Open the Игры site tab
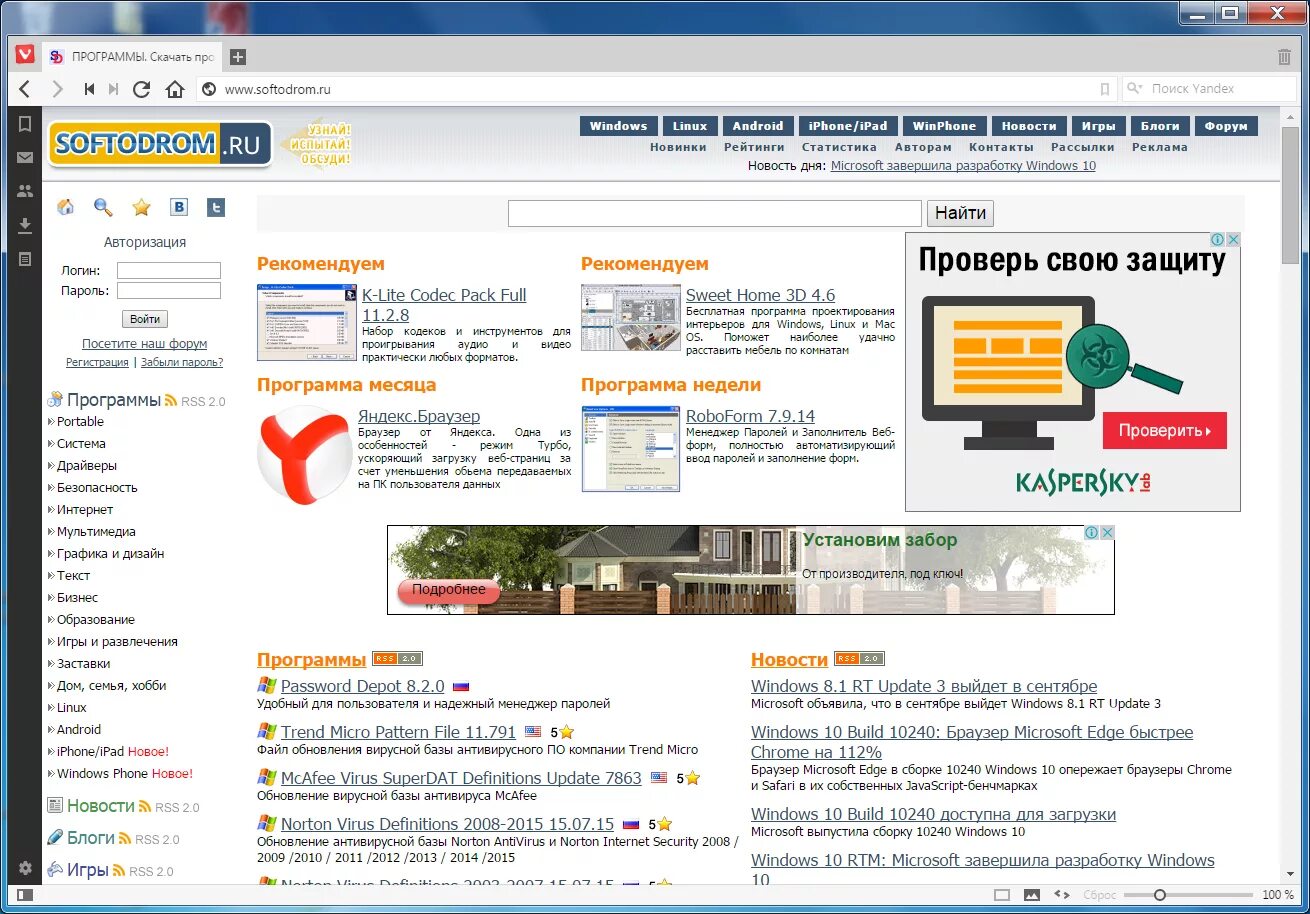 [x=1099, y=126]
